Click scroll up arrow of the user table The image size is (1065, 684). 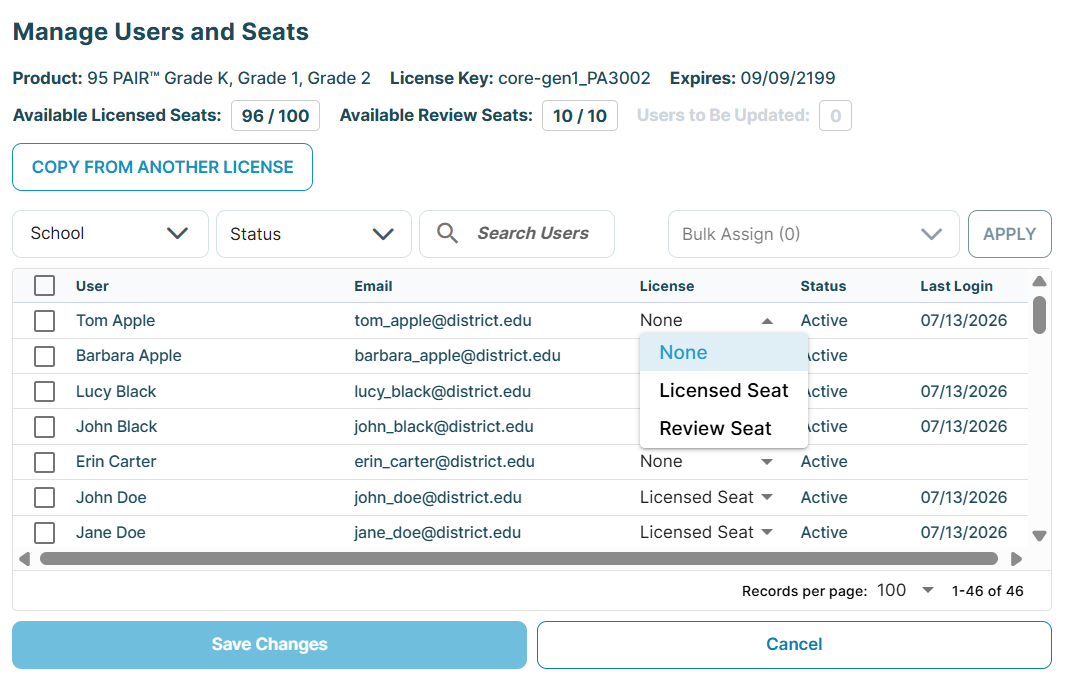(1039, 281)
